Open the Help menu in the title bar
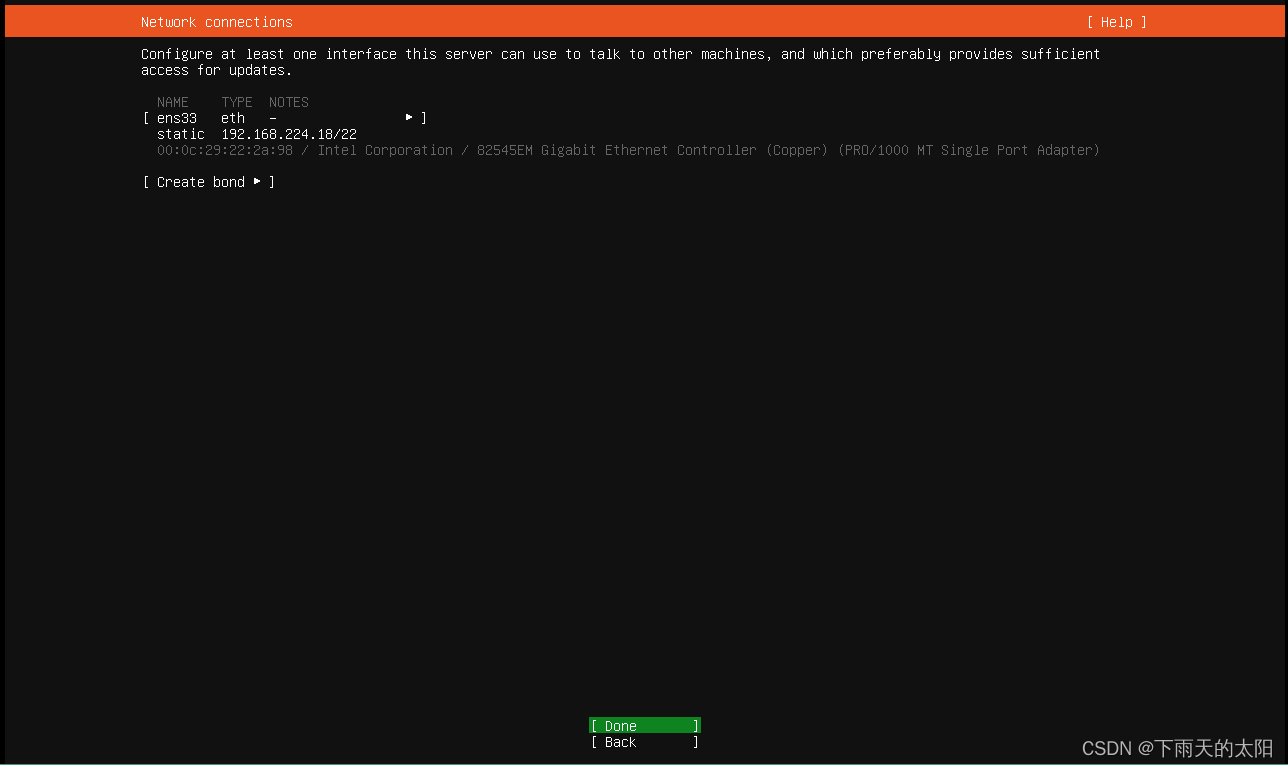1288x768 pixels. [x=1116, y=21]
